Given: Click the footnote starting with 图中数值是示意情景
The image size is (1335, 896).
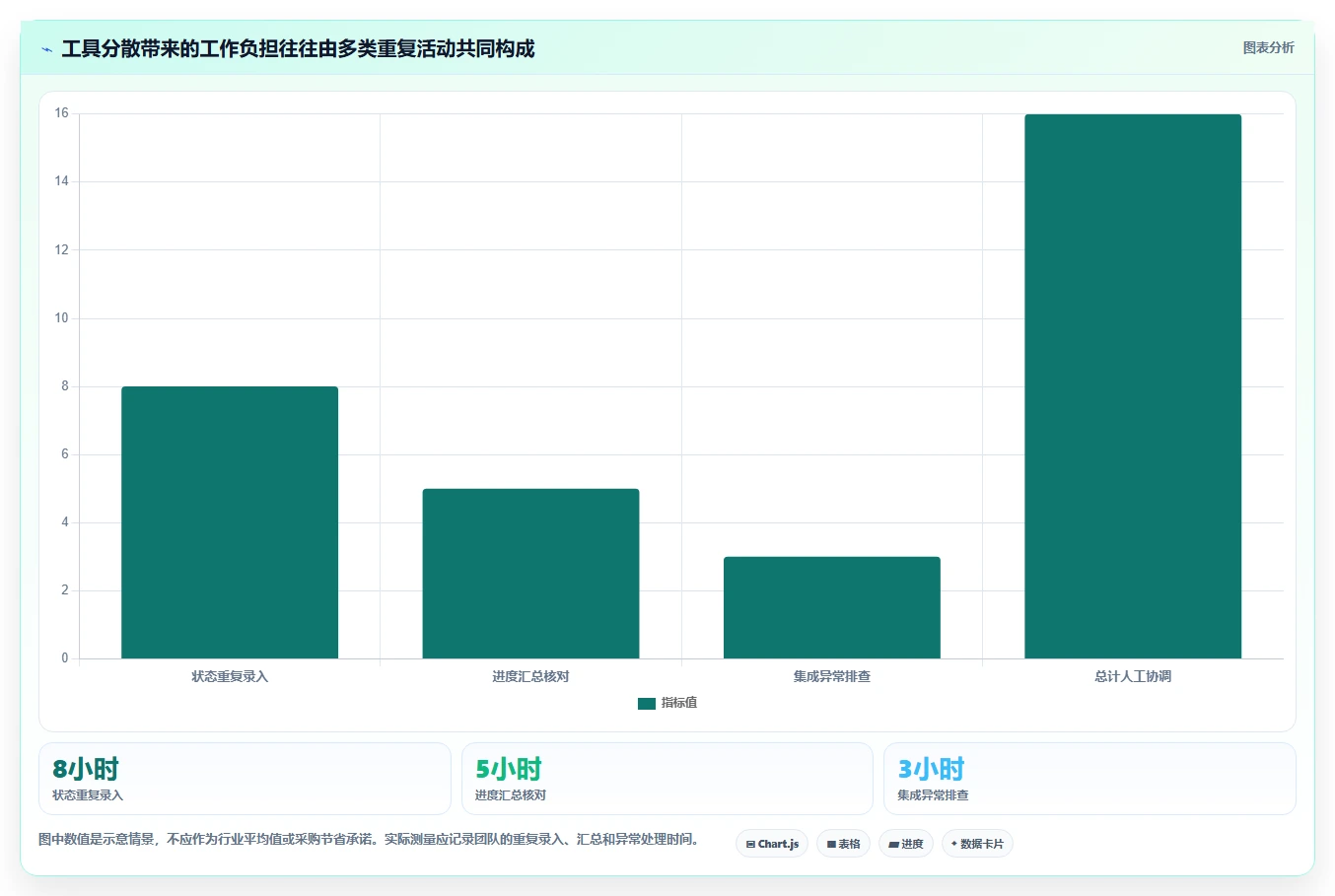Looking at the screenshot, I should tap(369, 840).
